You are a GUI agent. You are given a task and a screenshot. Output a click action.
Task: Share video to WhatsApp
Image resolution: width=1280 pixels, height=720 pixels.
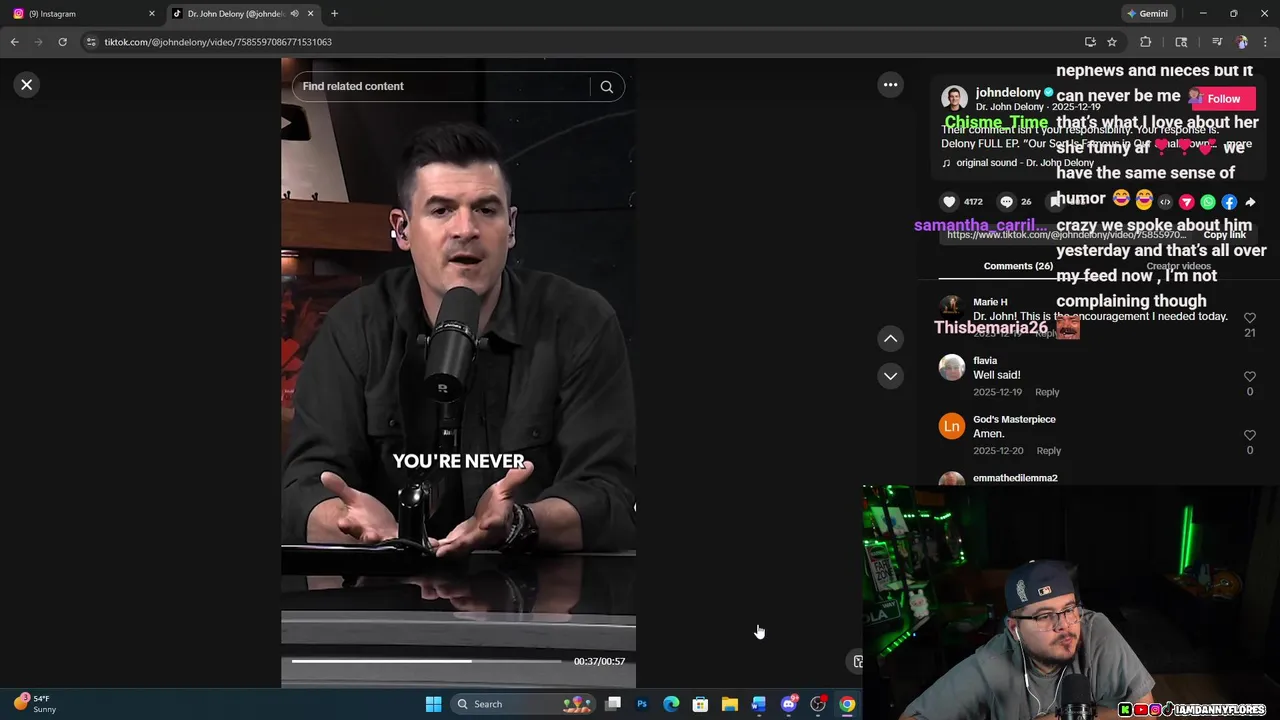tap(1207, 202)
